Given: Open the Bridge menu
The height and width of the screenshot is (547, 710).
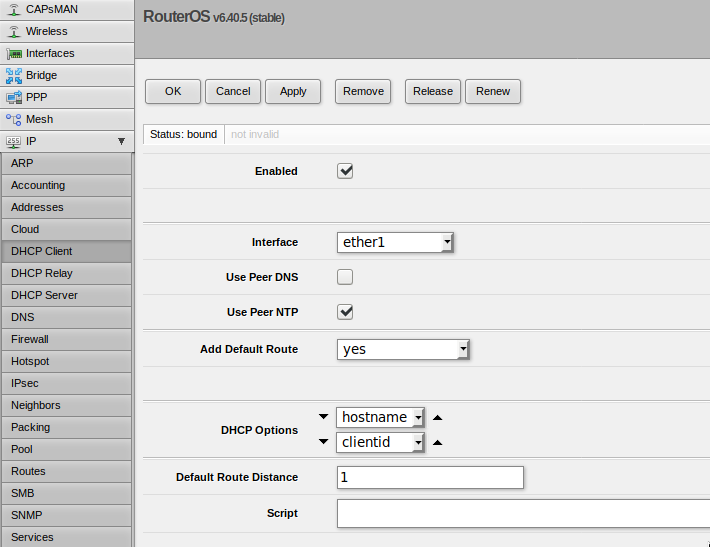Looking at the screenshot, I should [67, 75].
